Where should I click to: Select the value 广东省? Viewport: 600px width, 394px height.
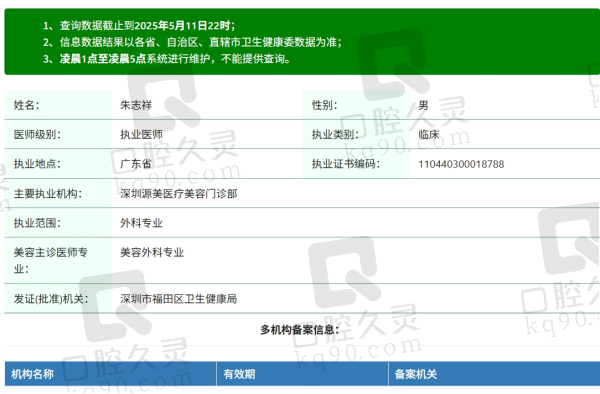coord(136,164)
